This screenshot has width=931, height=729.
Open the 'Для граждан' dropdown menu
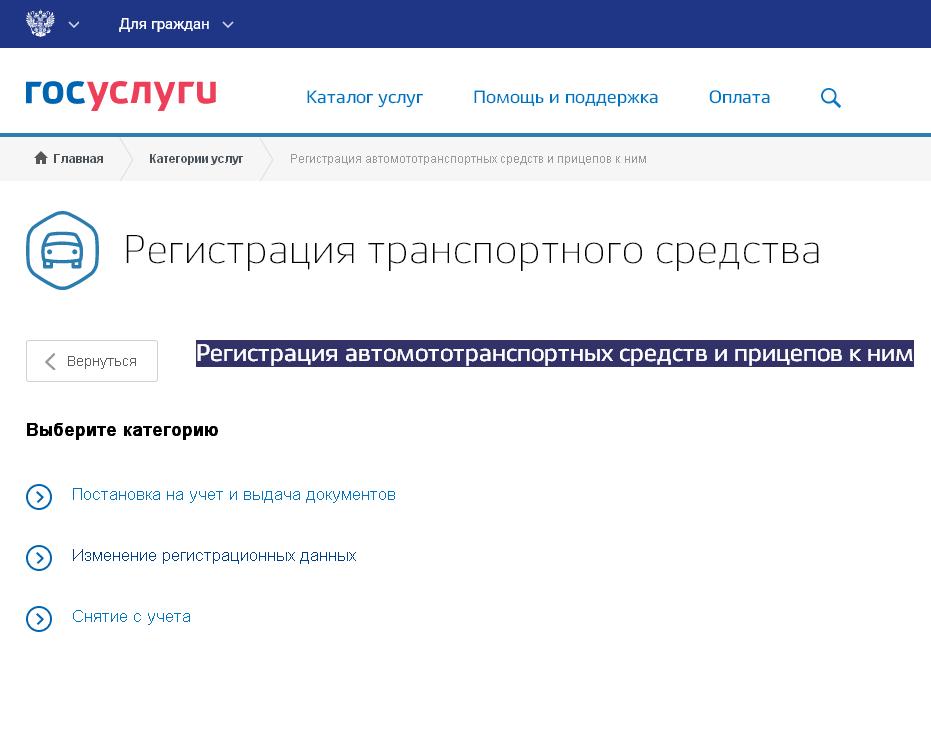coord(164,24)
